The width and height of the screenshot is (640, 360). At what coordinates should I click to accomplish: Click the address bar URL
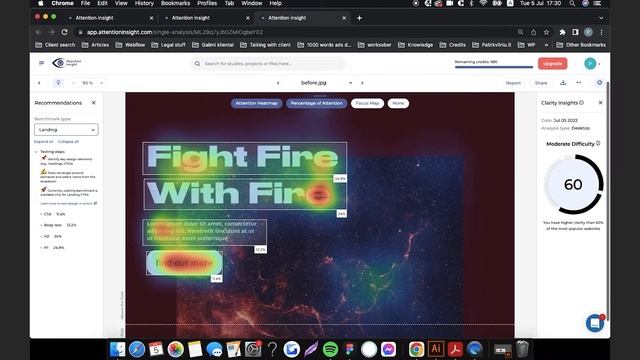click(175, 32)
